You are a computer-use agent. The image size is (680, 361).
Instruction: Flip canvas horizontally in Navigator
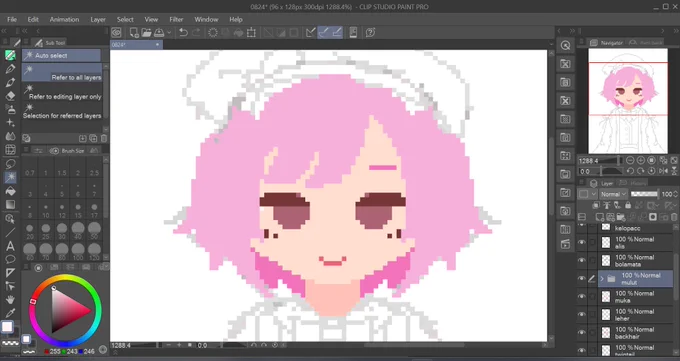tap(663, 171)
